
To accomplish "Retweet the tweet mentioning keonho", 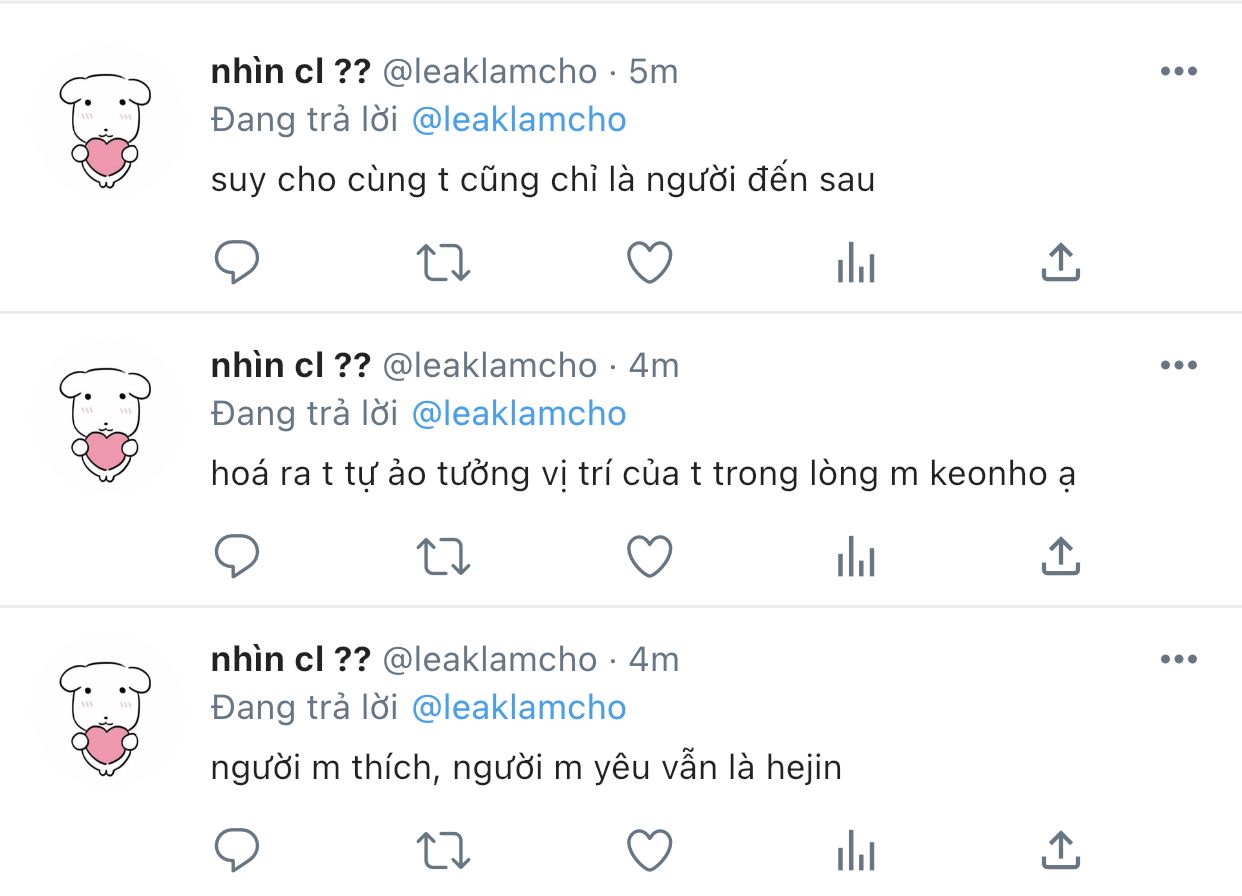I will (443, 557).
